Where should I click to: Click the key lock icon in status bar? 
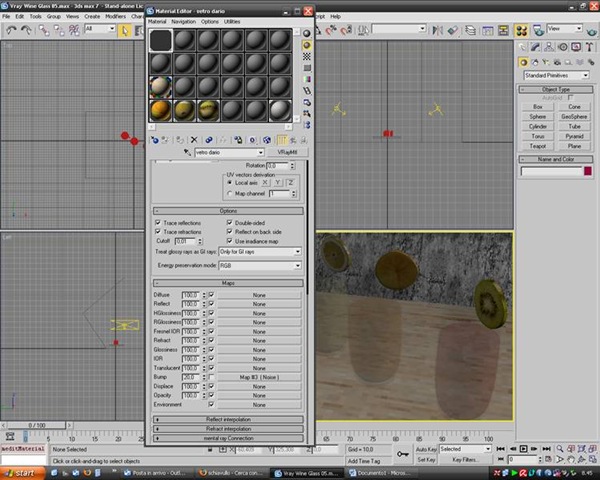tap(402, 454)
